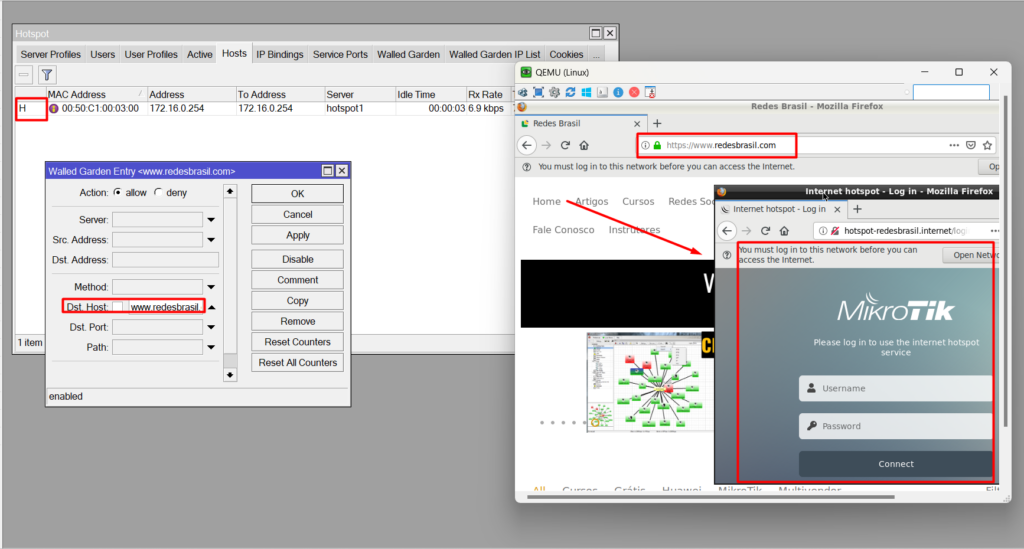Click the scroll down arrow in Walled Garden form
The height and width of the screenshot is (549, 1024).
tap(230, 375)
